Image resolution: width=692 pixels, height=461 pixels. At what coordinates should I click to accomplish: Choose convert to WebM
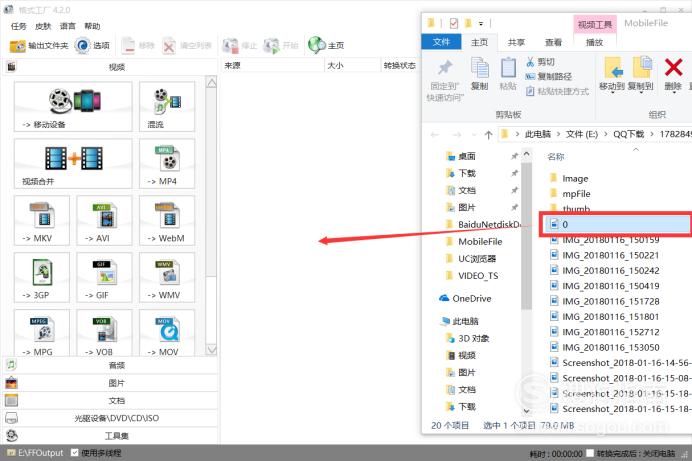tap(167, 220)
